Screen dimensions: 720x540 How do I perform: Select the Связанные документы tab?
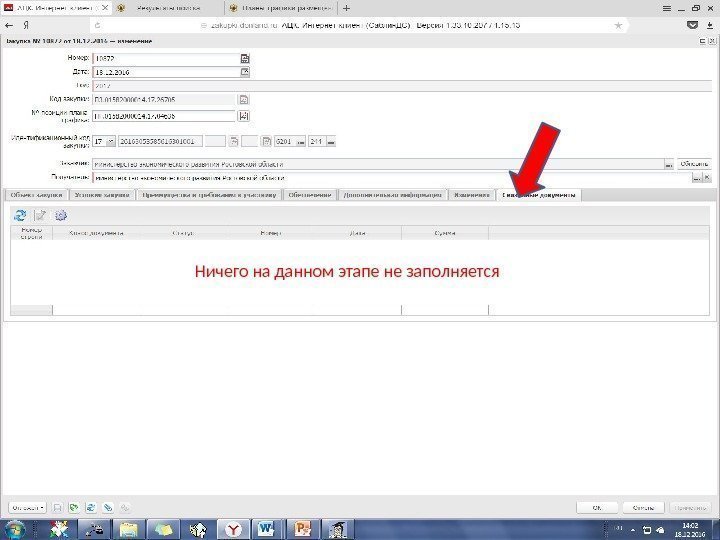tap(539, 195)
